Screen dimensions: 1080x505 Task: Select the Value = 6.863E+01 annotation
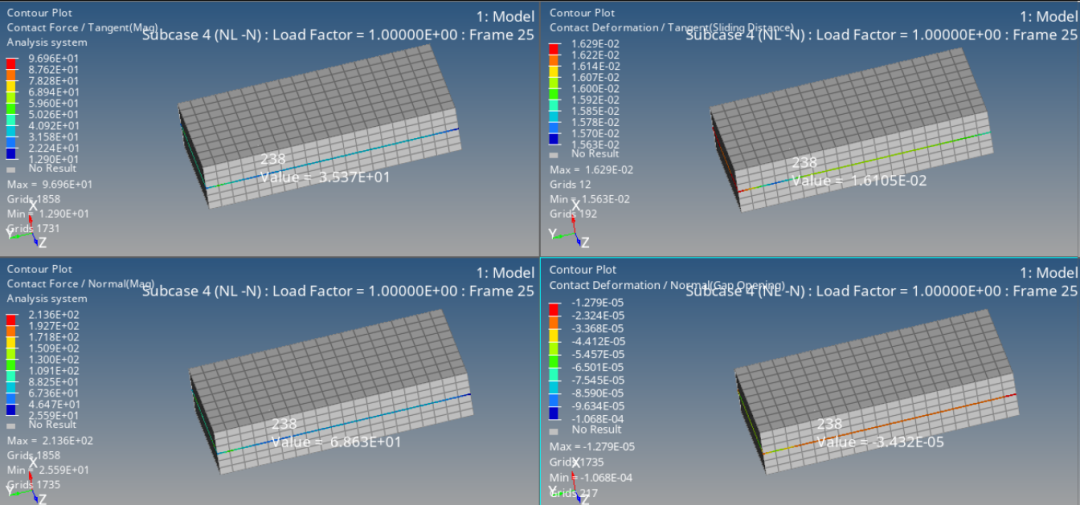click(x=330, y=441)
